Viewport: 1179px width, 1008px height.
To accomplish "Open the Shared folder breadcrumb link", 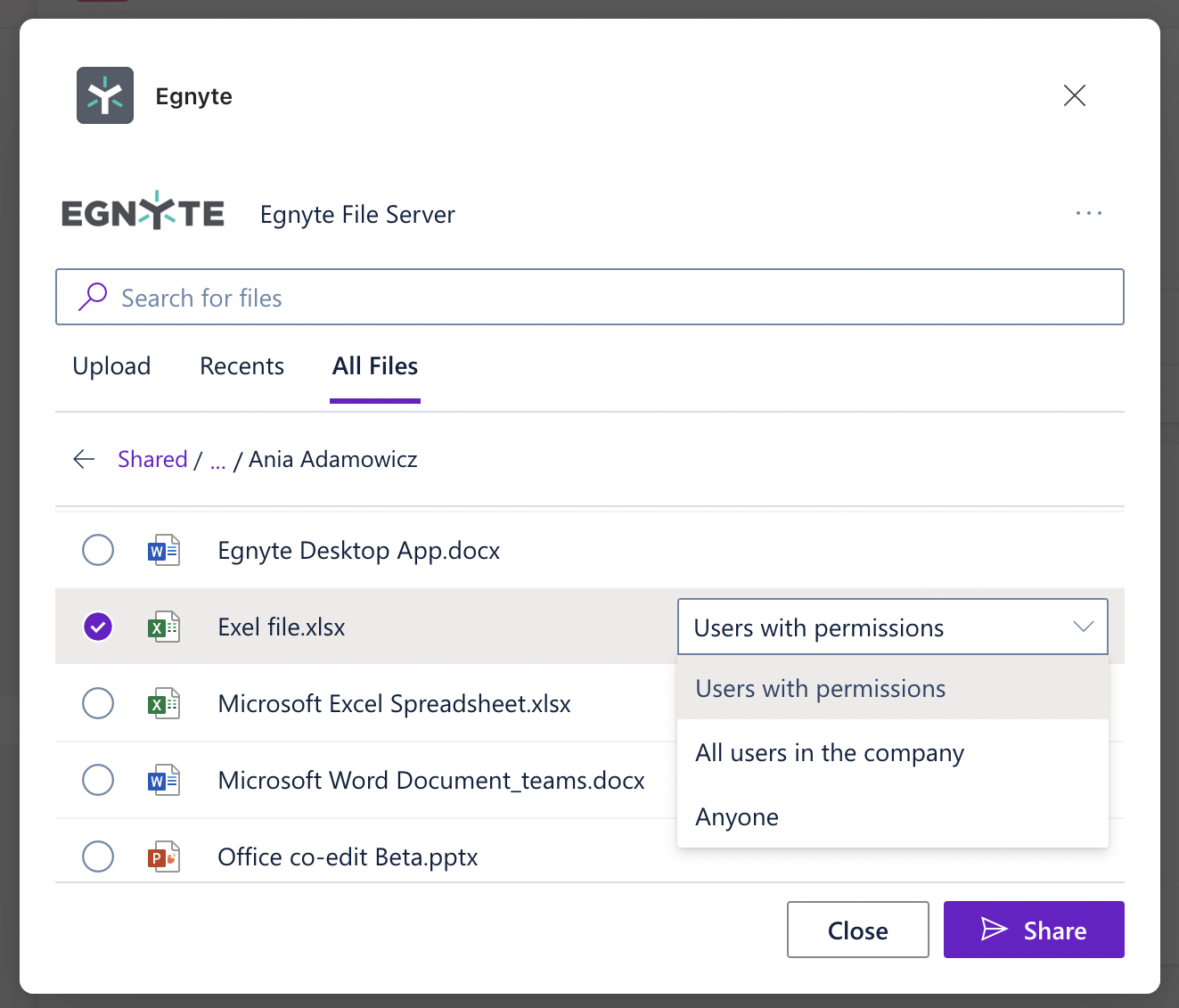I will [152, 458].
